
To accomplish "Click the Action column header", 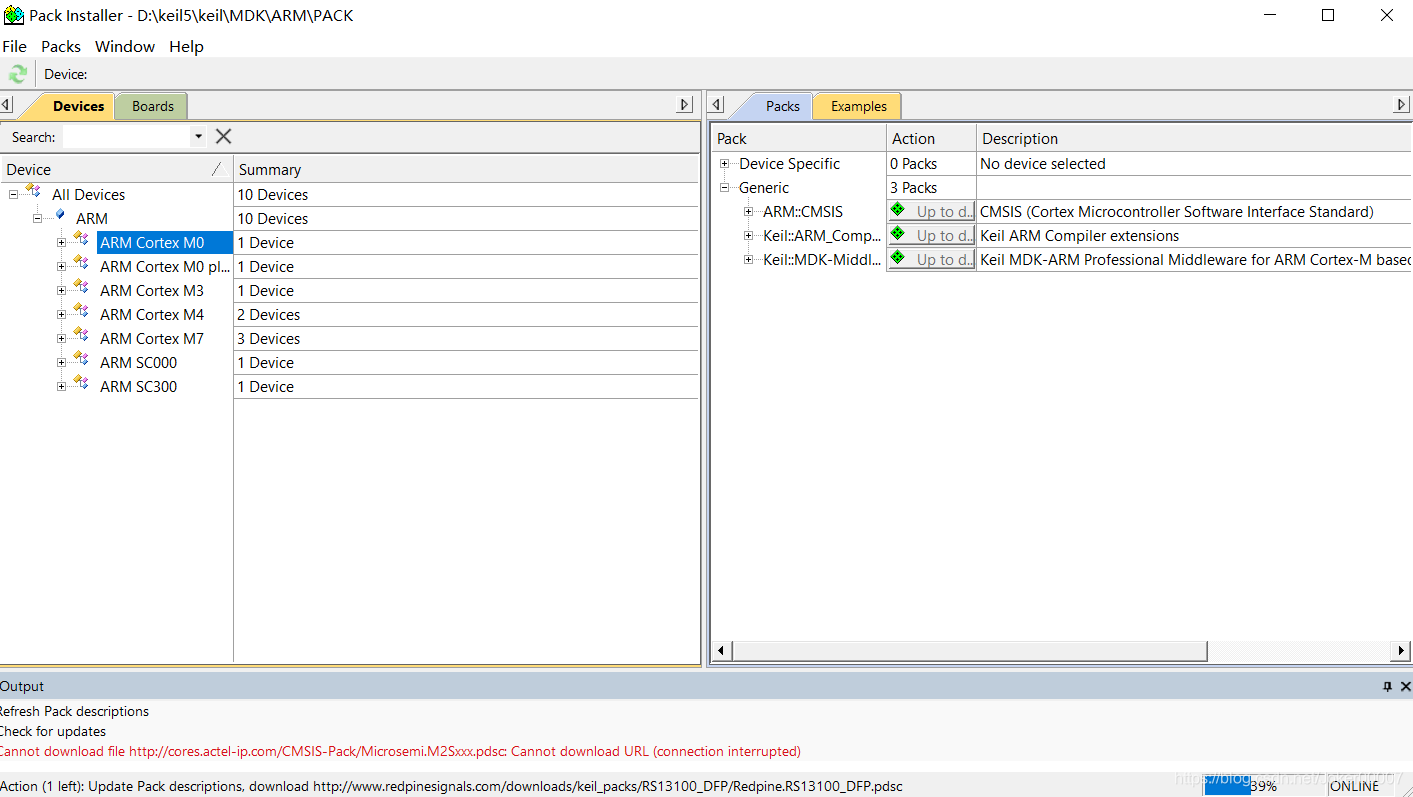I will click(931, 138).
